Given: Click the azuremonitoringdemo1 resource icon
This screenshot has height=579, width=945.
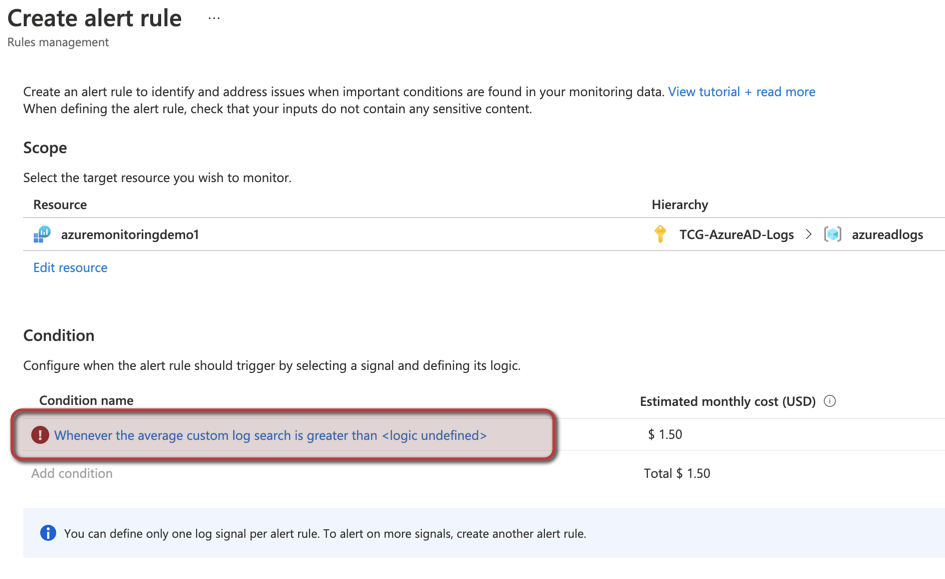Looking at the screenshot, I should coord(42,235).
